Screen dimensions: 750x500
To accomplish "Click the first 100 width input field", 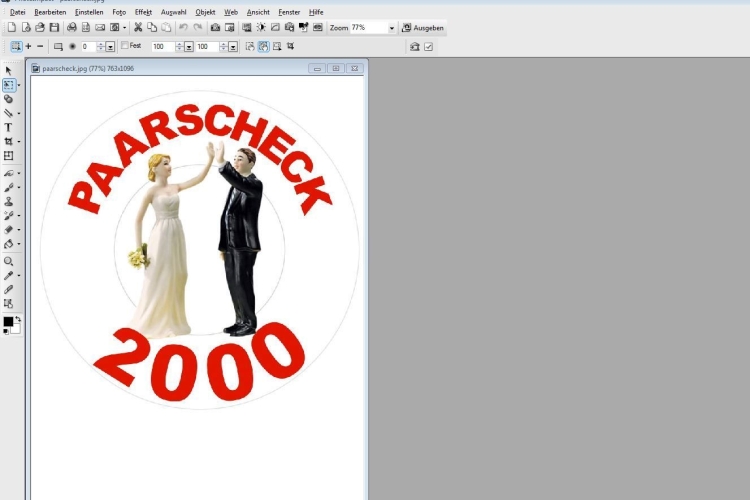I will (163, 47).
